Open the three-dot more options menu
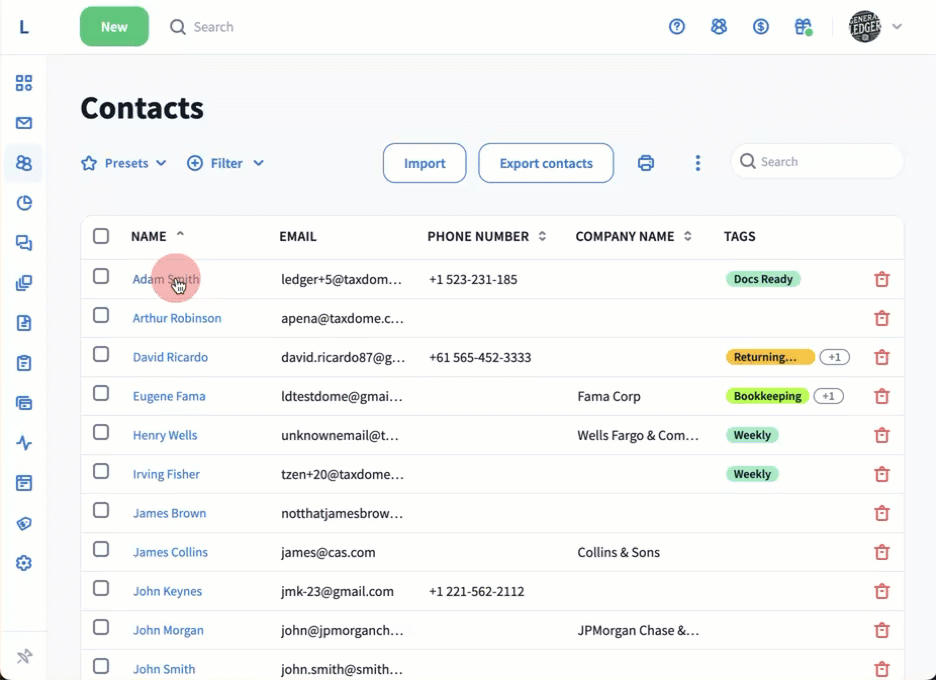 click(x=698, y=163)
